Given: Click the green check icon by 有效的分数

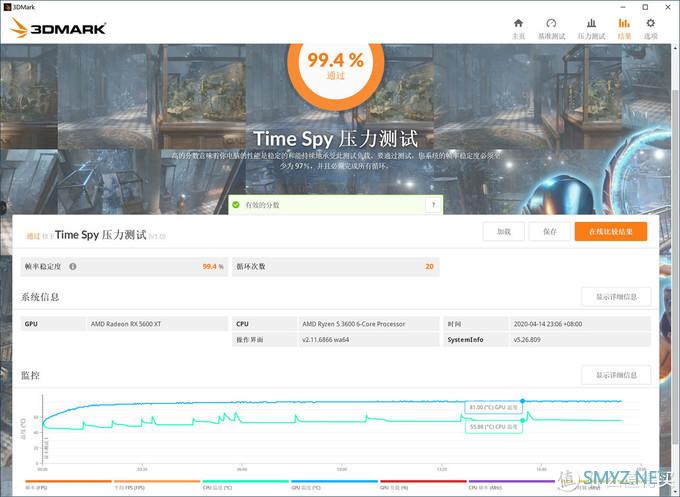Looking at the screenshot, I should [x=236, y=205].
